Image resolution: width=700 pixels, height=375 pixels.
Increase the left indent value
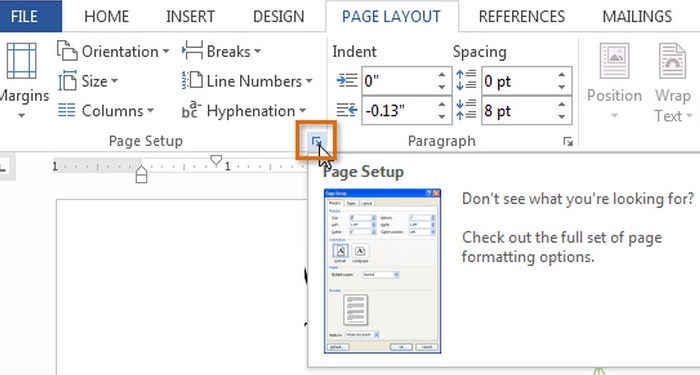[442, 75]
